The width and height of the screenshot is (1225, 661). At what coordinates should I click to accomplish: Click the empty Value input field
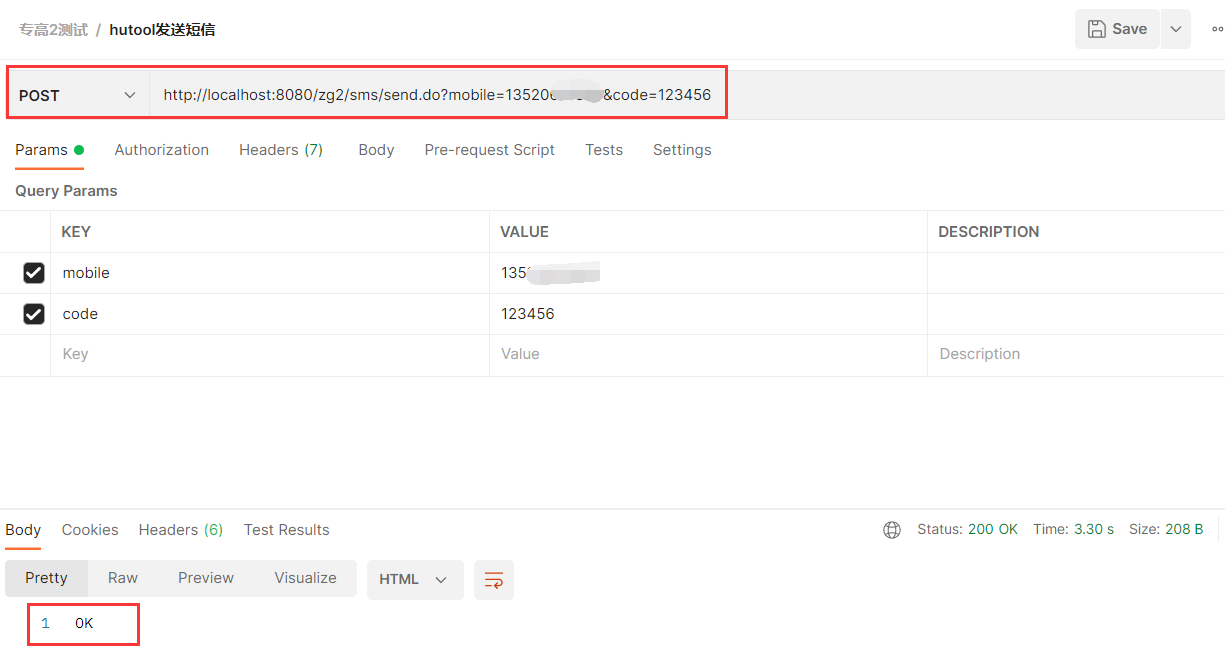click(708, 354)
